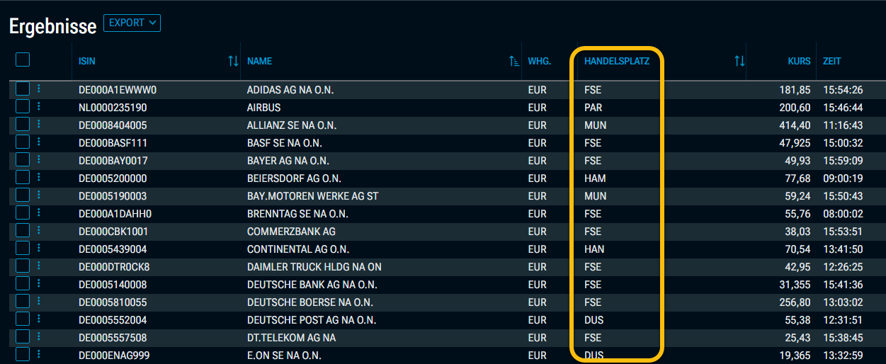The width and height of the screenshot is (886, 364).
Task: Open three-dot menu for ADIDAS AG row
Action: [39, 89]
